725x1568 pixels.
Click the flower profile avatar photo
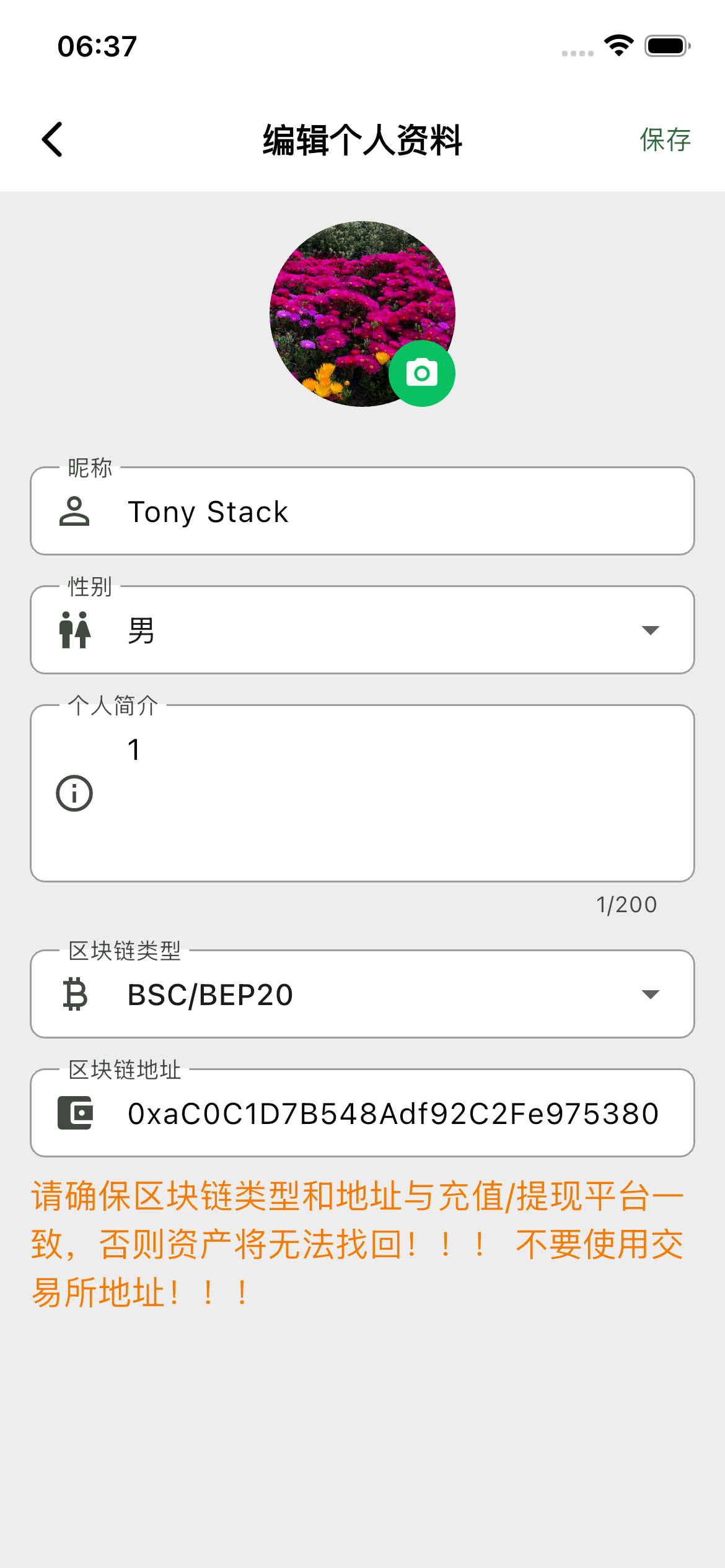(x=347, y=297)
